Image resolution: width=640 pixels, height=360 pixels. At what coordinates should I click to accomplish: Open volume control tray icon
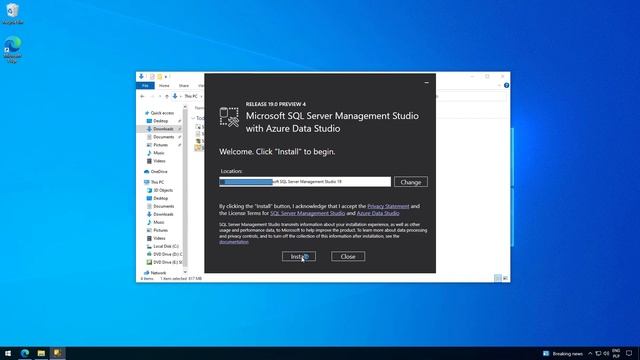[606, 353]
